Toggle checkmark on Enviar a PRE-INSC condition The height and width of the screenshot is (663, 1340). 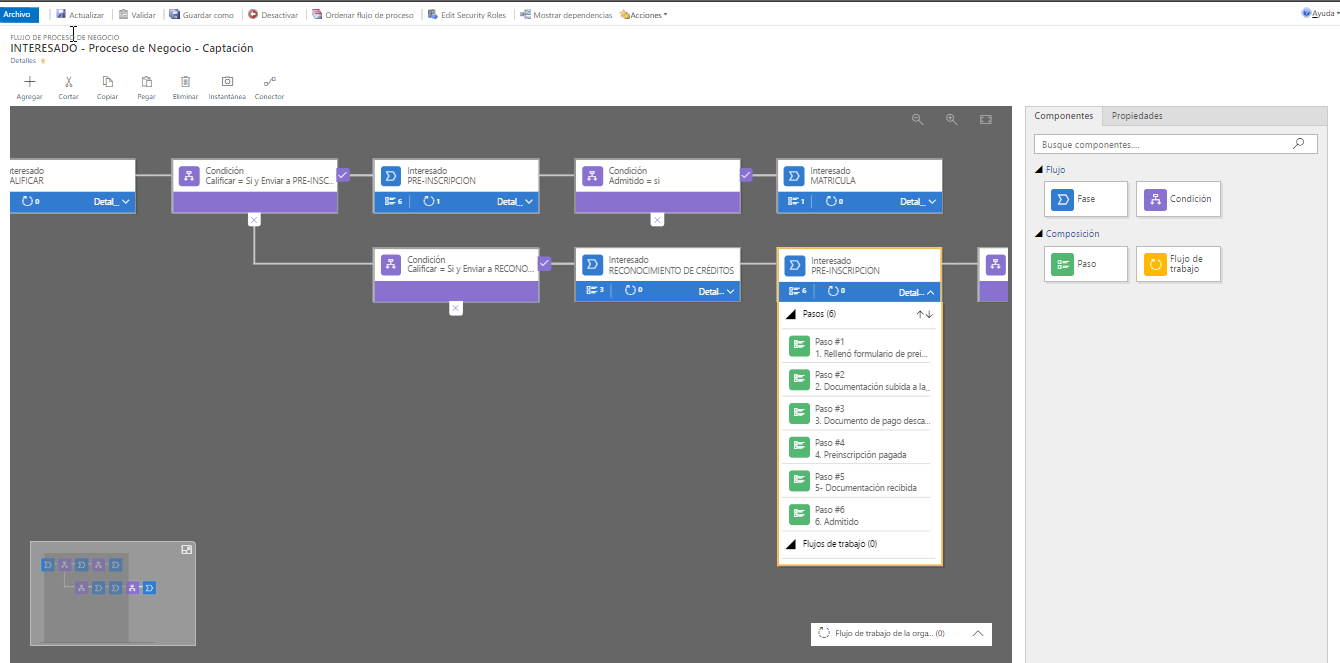coord(343,174)
